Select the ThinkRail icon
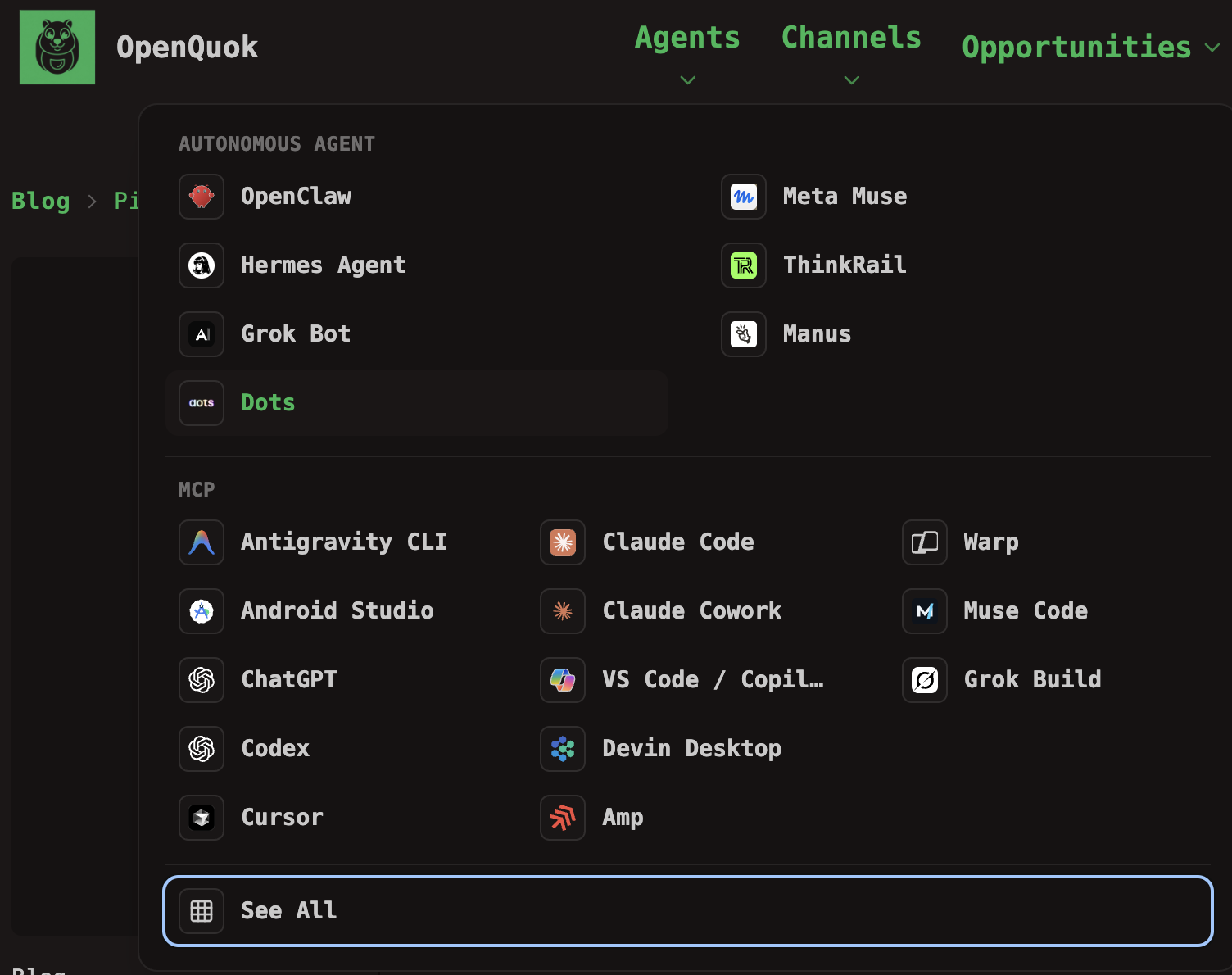The width and height of the screenshot is (1232, 975). tap(744, 265)
